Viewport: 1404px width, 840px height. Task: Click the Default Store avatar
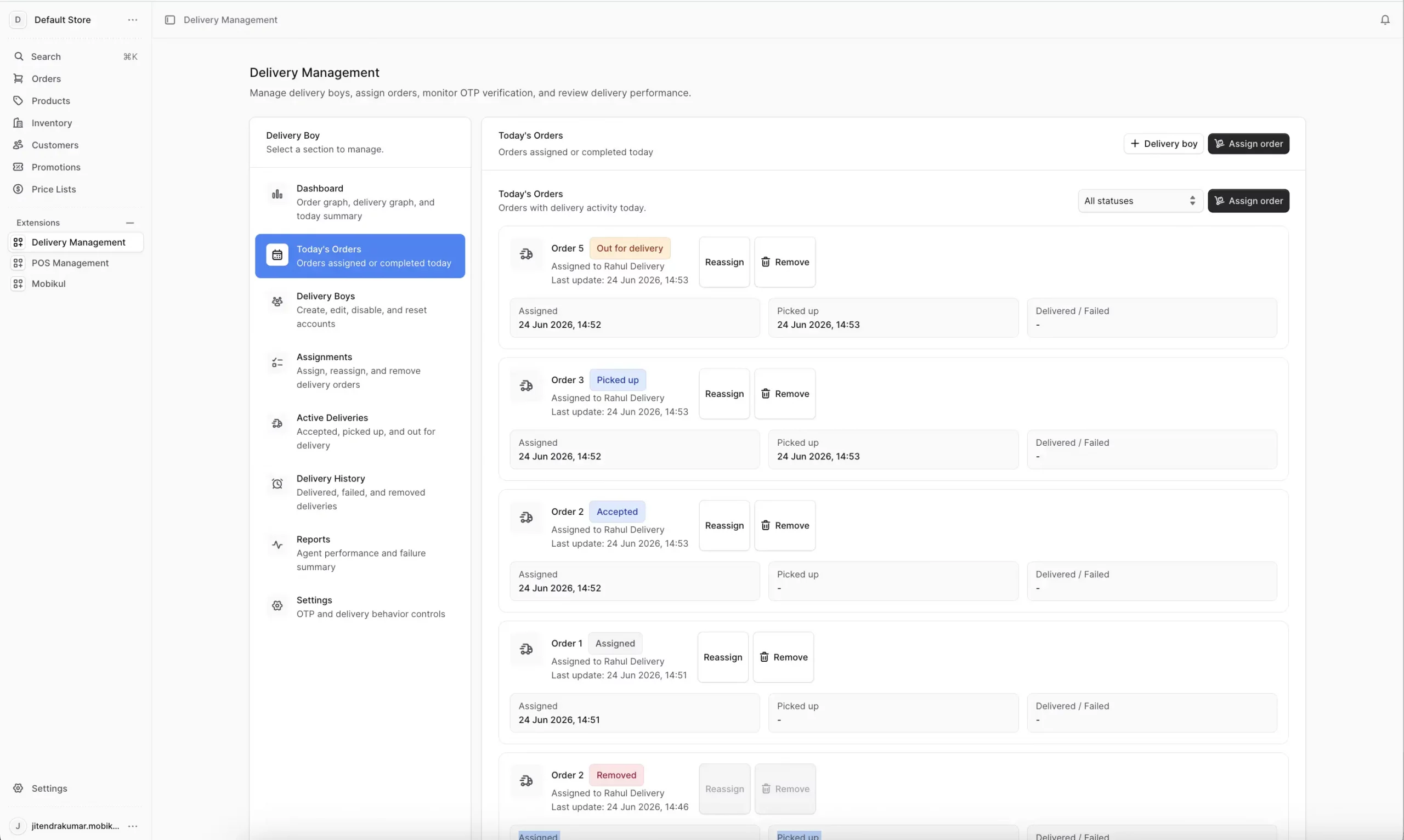click(x=18, y=20)
